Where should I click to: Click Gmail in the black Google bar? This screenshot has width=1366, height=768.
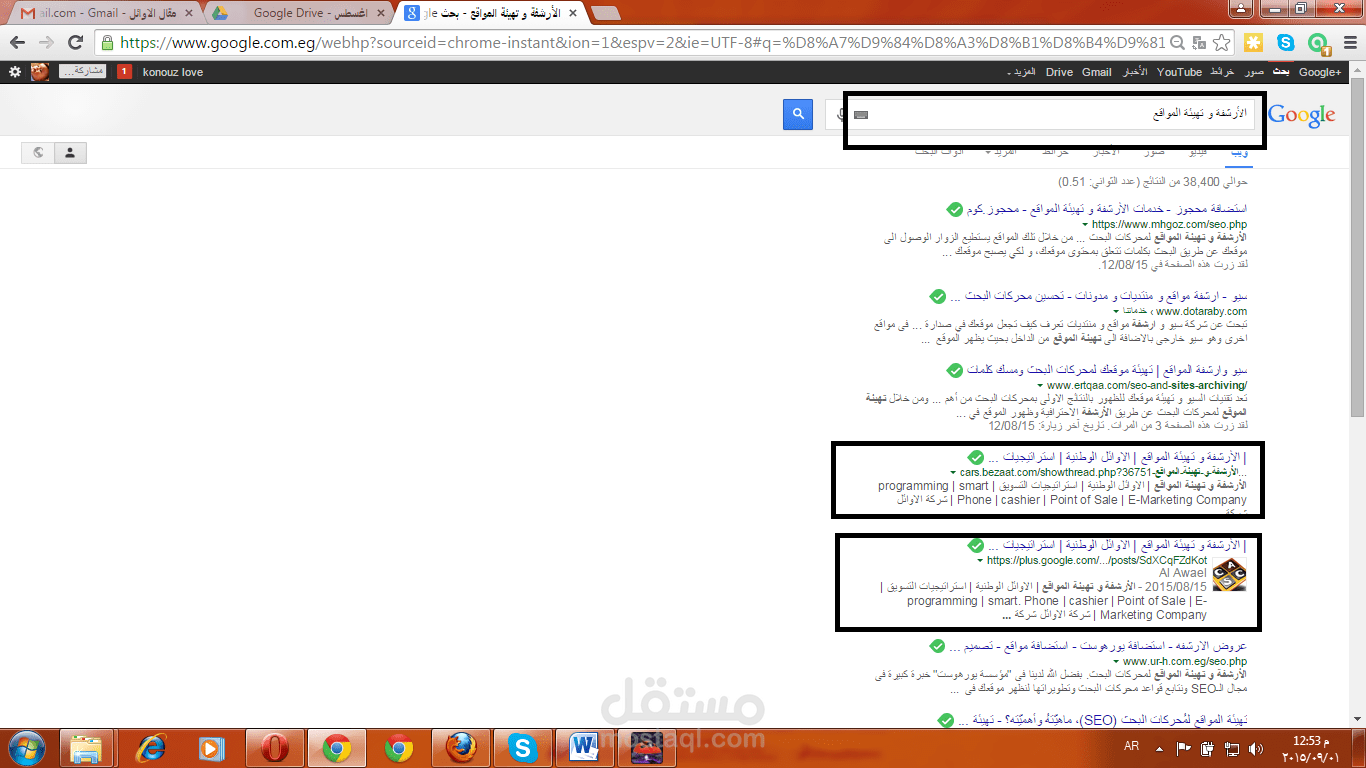pos(1096,72)
